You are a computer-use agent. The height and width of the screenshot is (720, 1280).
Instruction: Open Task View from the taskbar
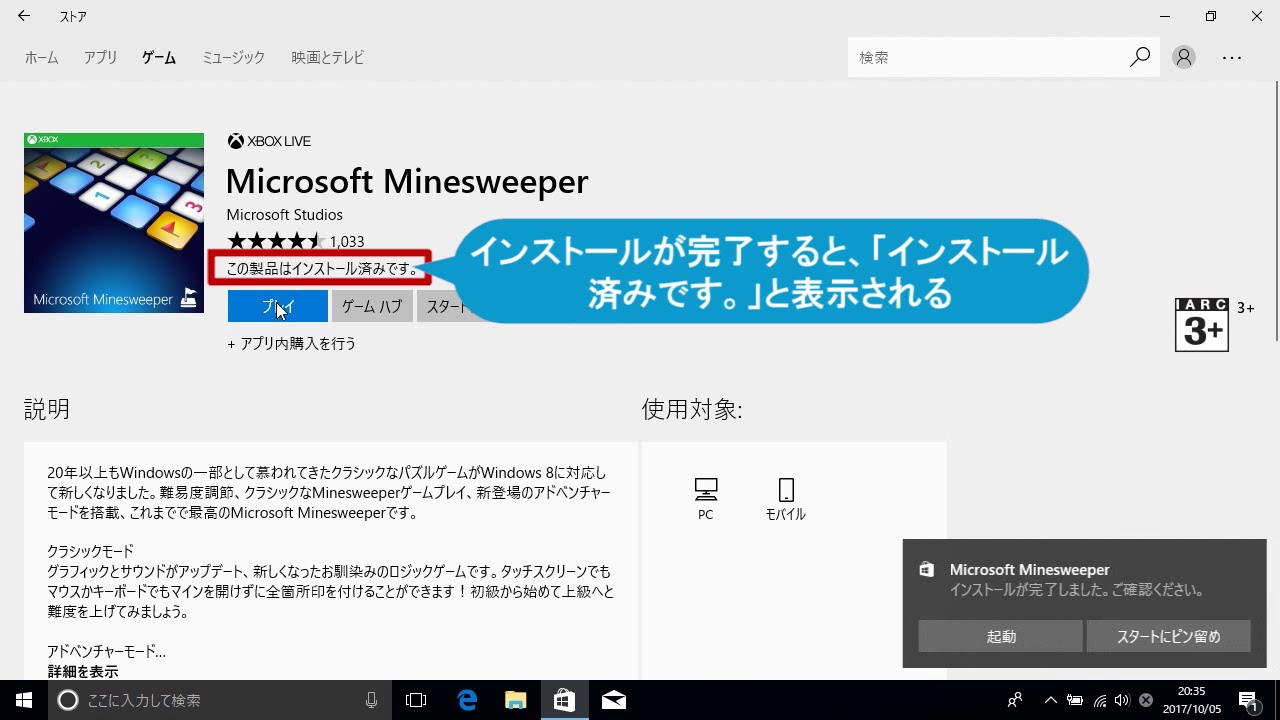point(416,700)
